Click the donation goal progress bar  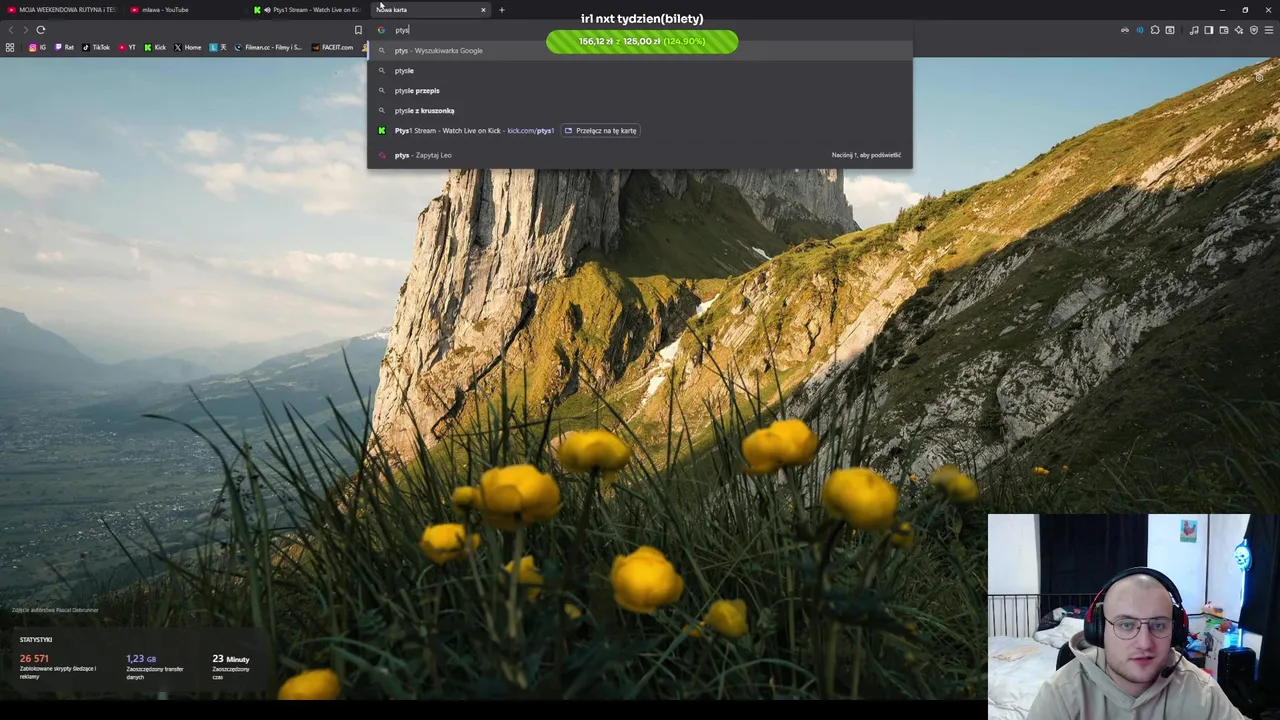tap(642, 41)
